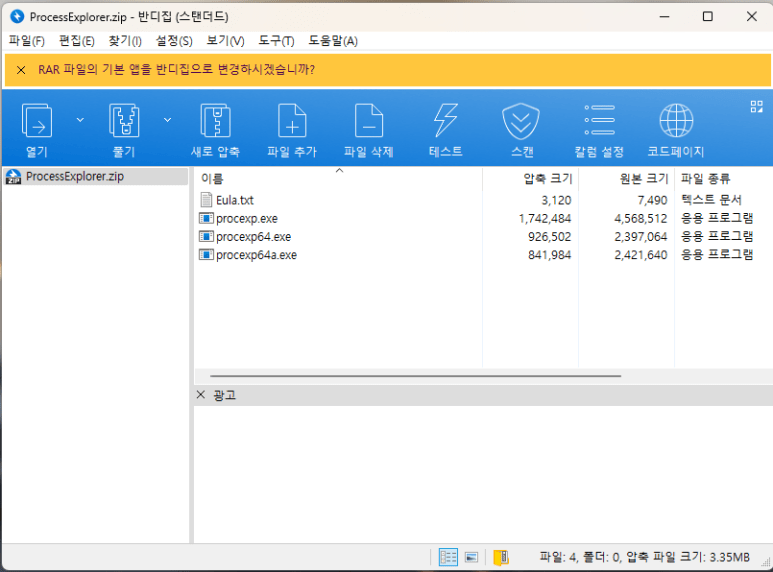Select ProcessExplorer.zip in the tree
This screenshot has width=773, height=572.
74,177
